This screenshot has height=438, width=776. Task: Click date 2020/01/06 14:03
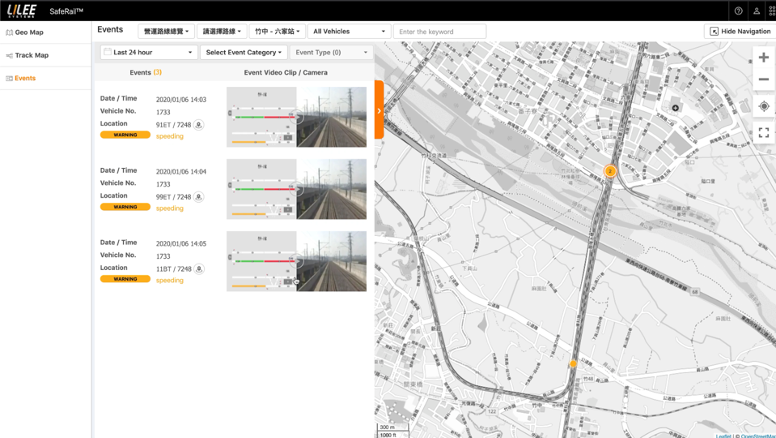pyautogui.click(x=181, y=99)
